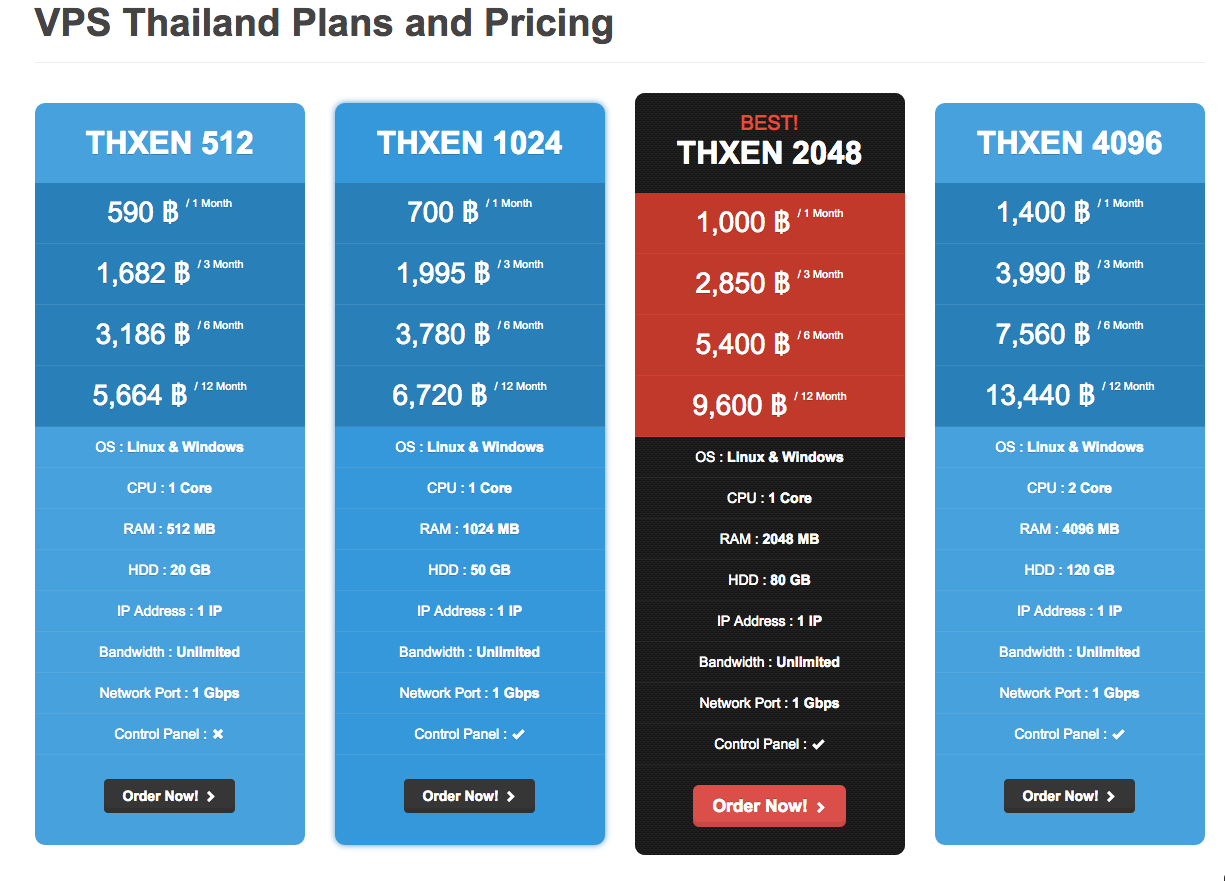Image resolution: width=1225 pixels, height=881 pixels.
Task: Click the CPU : 2 Core row
Action: tap(1069, 488)
